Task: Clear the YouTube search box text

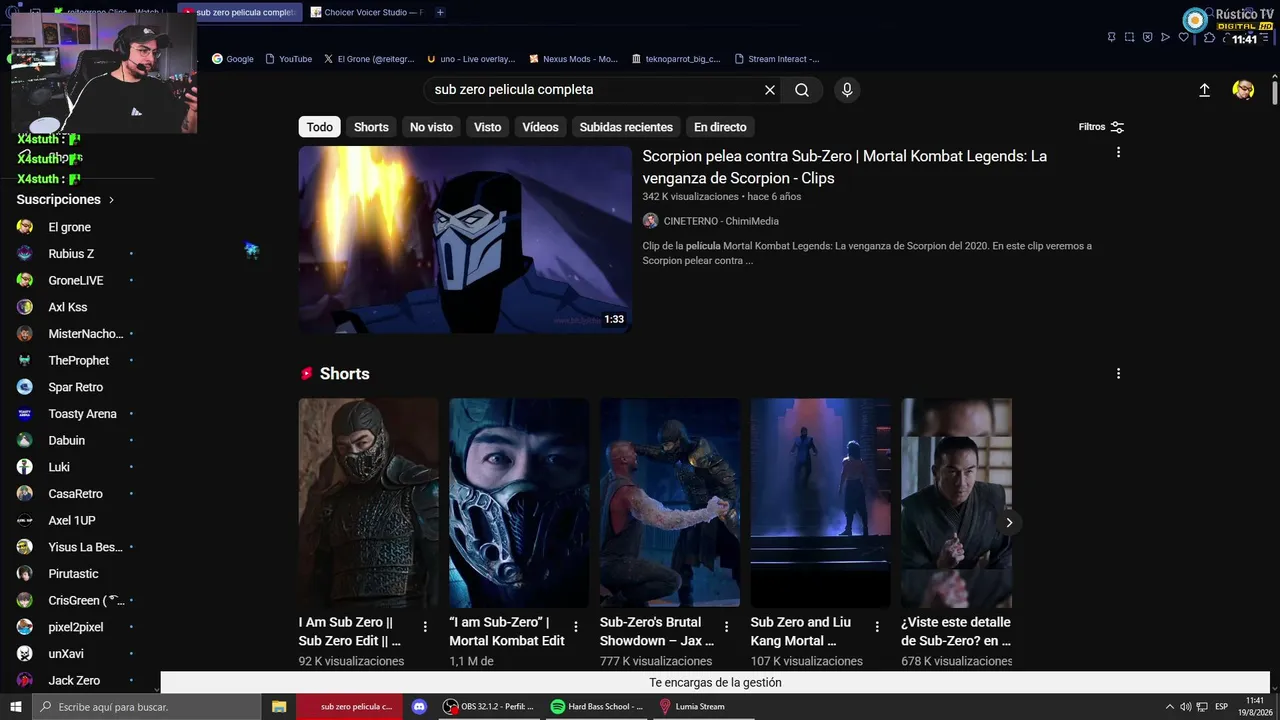Action: (x=770, y=90)
